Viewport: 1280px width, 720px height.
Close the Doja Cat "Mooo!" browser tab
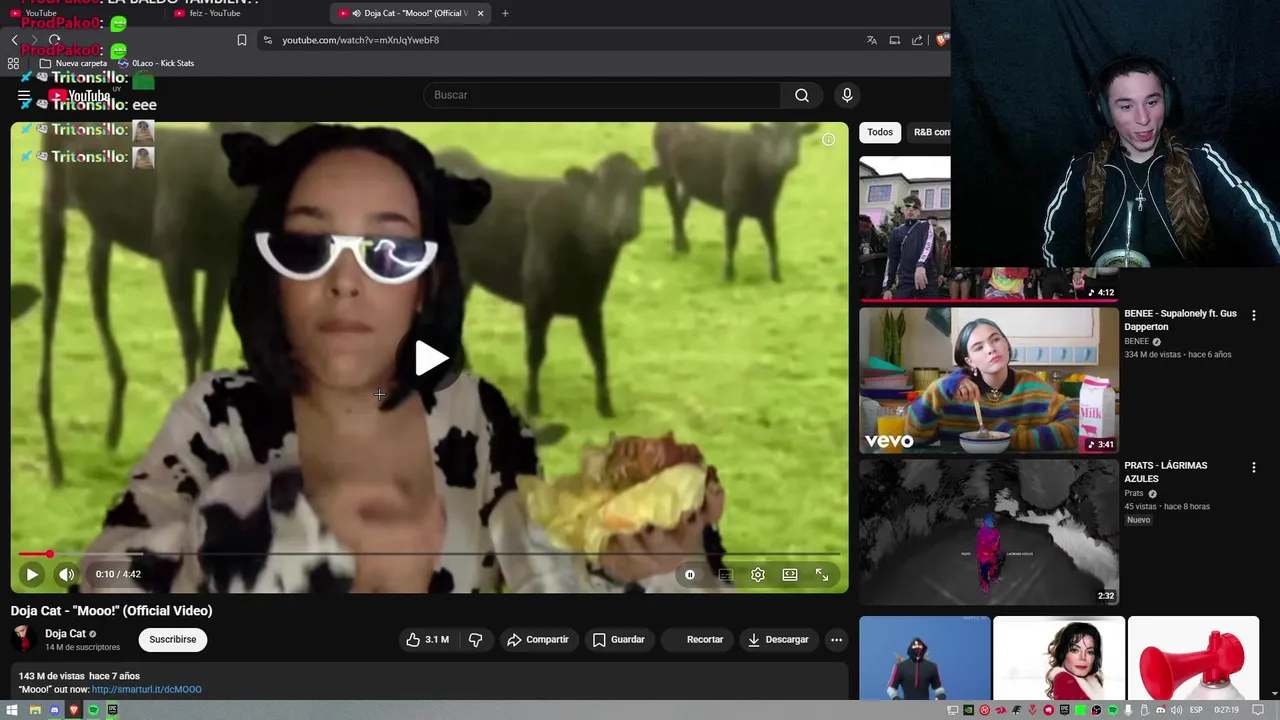click(481, 13)
